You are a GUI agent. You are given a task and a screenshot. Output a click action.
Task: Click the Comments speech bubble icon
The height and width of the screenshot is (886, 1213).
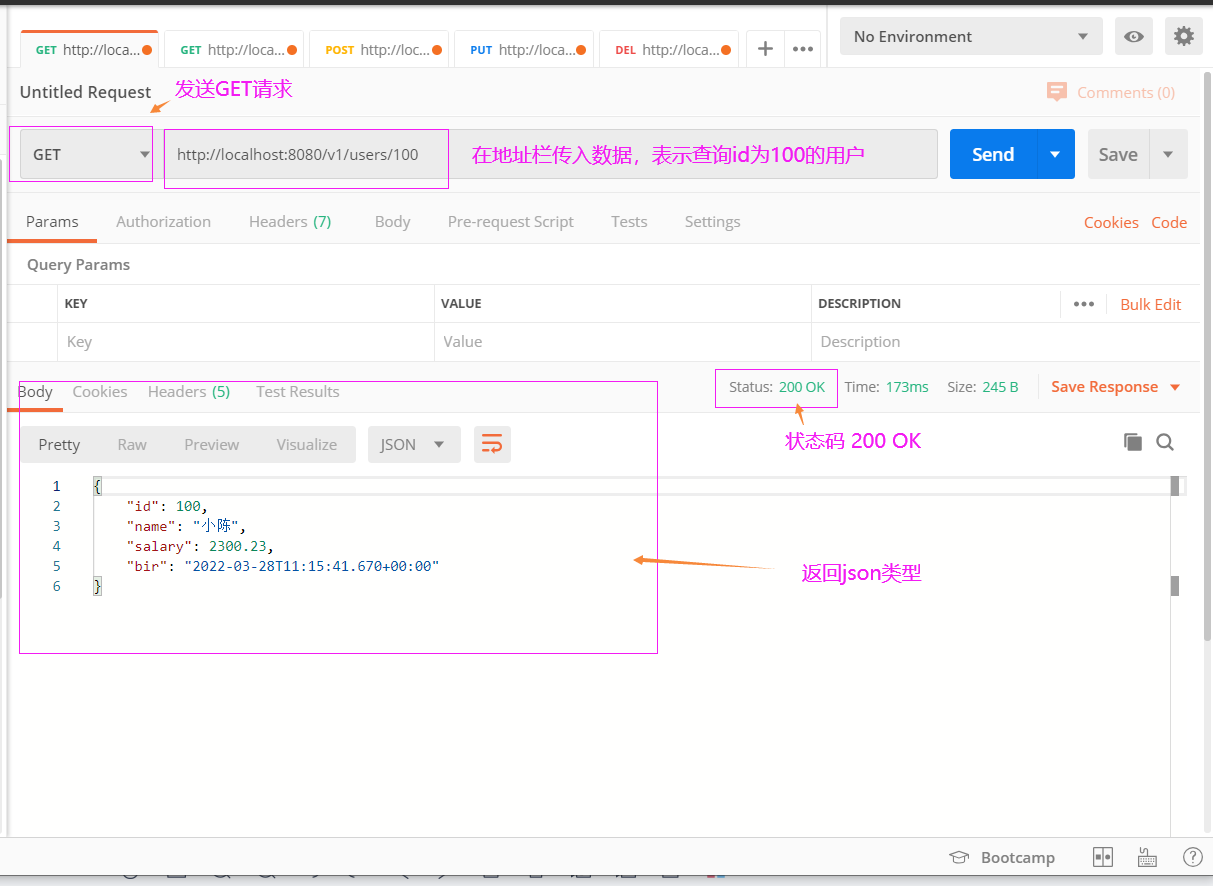(x=1056, y=92)
